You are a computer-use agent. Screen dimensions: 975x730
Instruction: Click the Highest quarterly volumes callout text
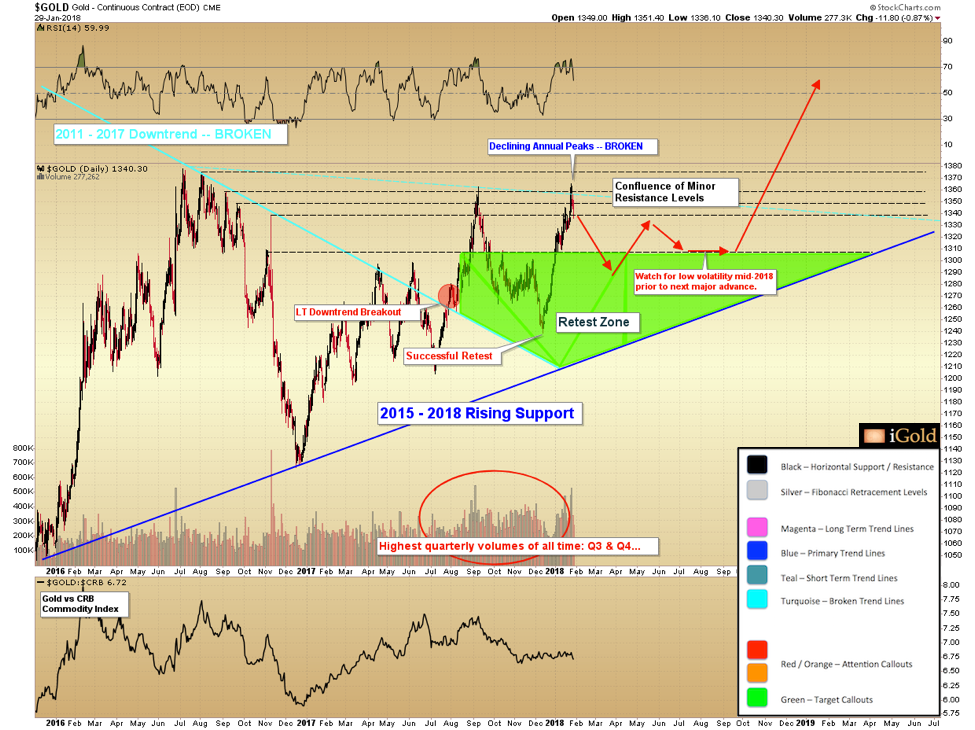[517, 546]
